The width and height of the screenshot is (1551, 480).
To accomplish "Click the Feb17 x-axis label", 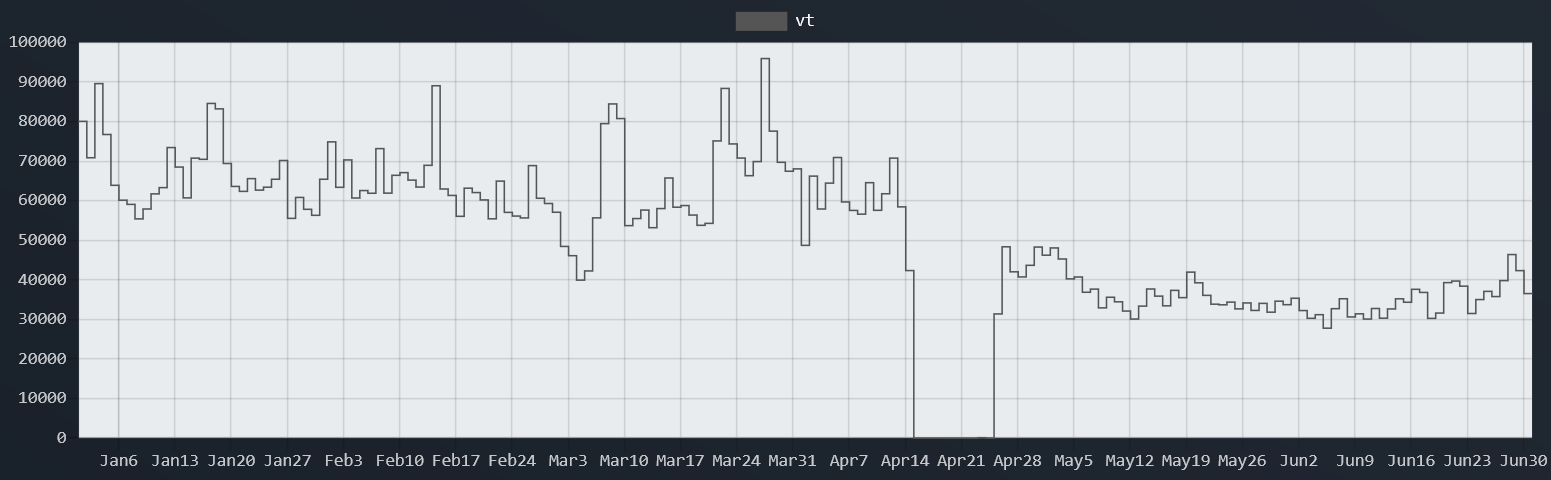I will (x=455, y=461).
